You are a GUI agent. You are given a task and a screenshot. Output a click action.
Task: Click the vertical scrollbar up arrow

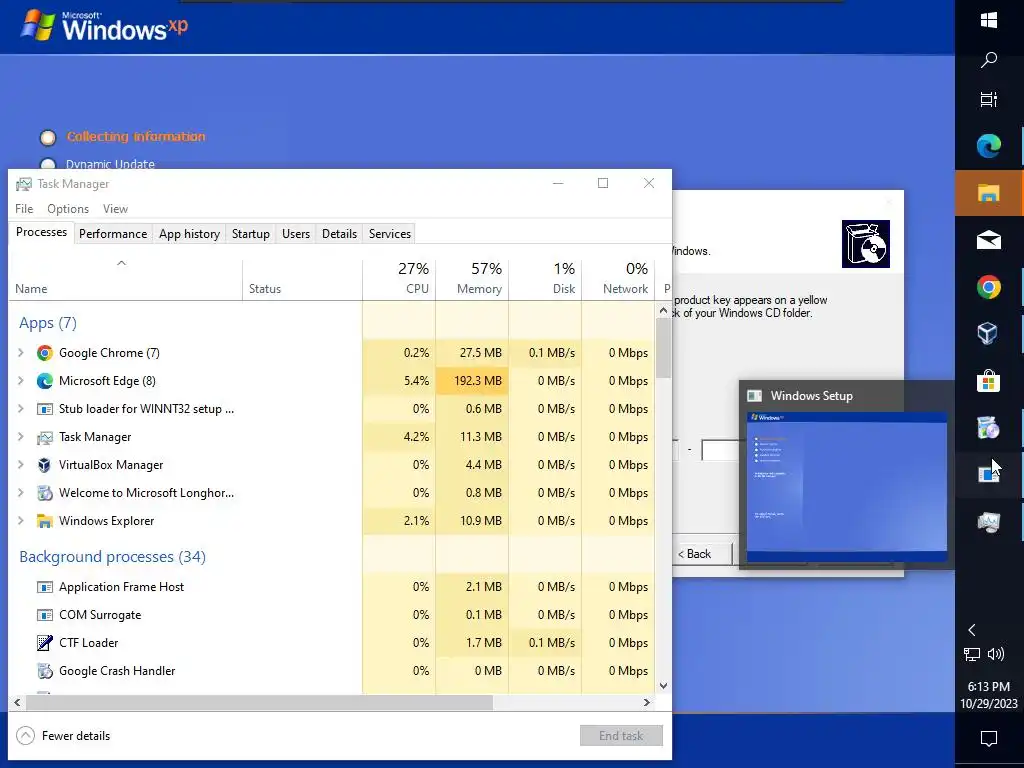[664, 311]
